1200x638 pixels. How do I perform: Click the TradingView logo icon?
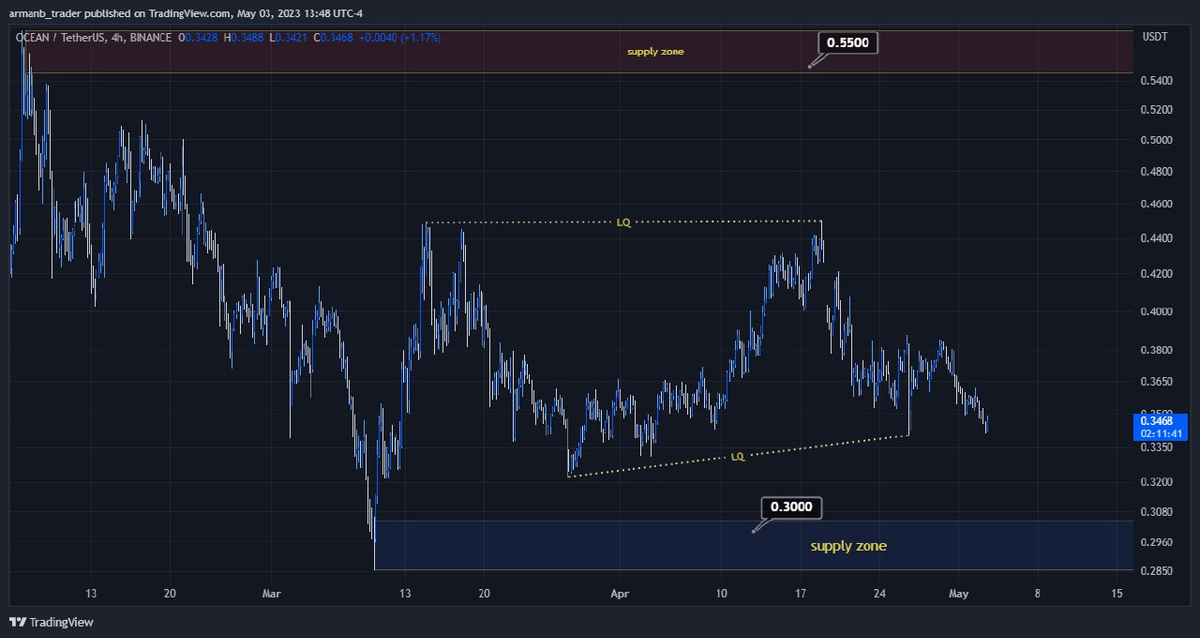point(19,622)
